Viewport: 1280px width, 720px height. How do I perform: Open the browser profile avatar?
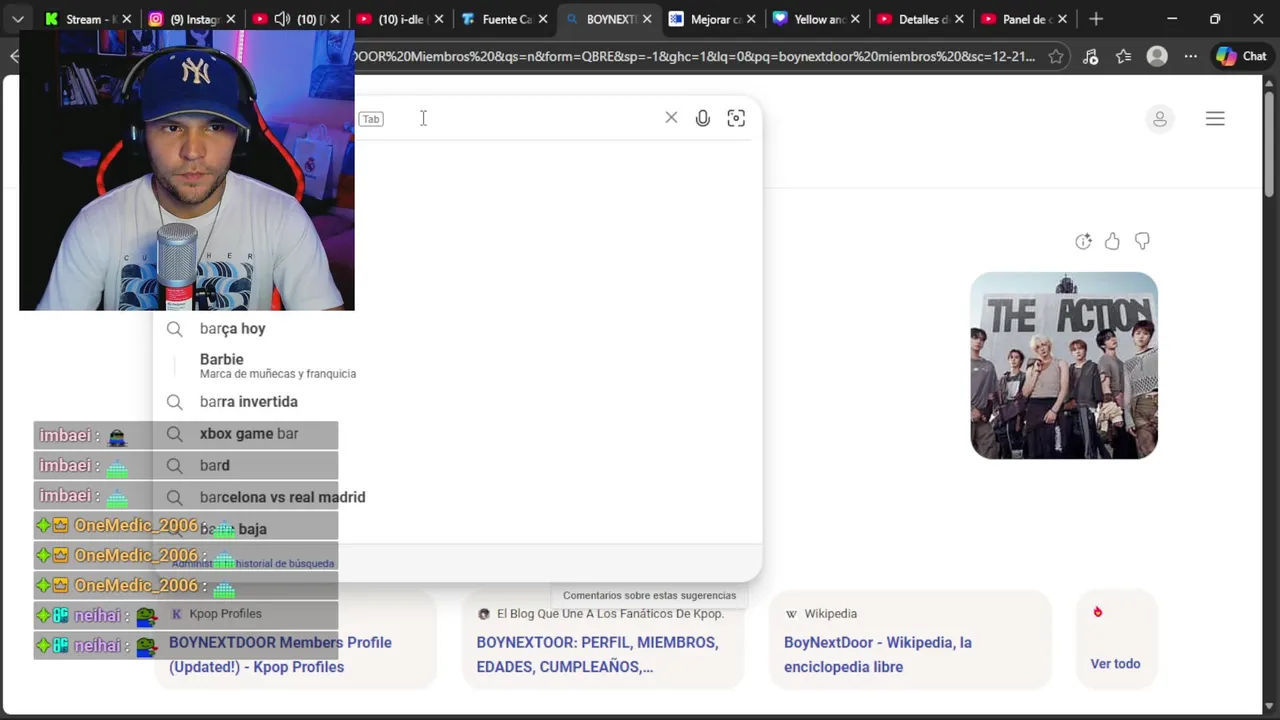click(x=1157, y=56)
